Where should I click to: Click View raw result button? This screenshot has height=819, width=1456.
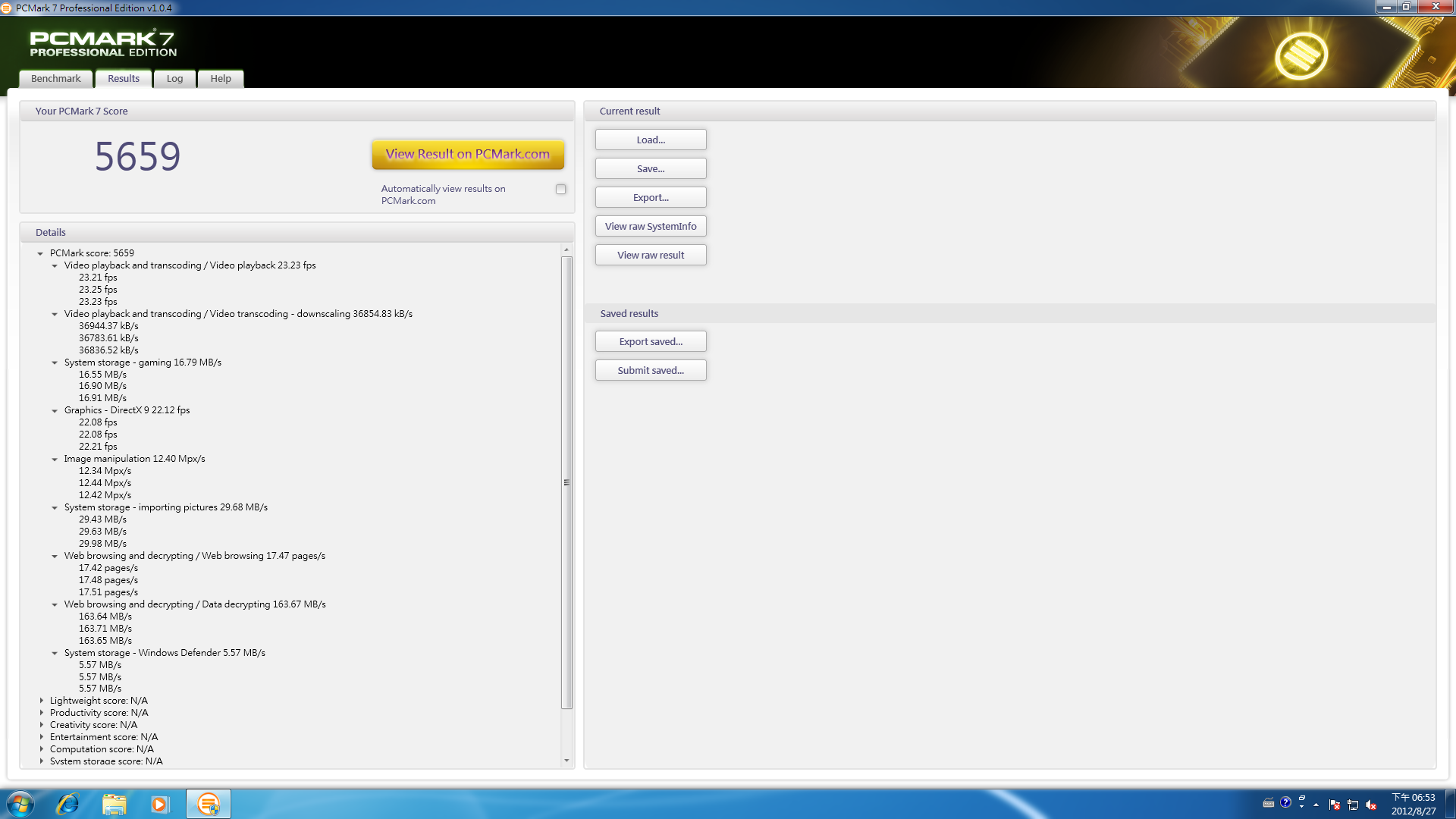click(x=651, y=255)
